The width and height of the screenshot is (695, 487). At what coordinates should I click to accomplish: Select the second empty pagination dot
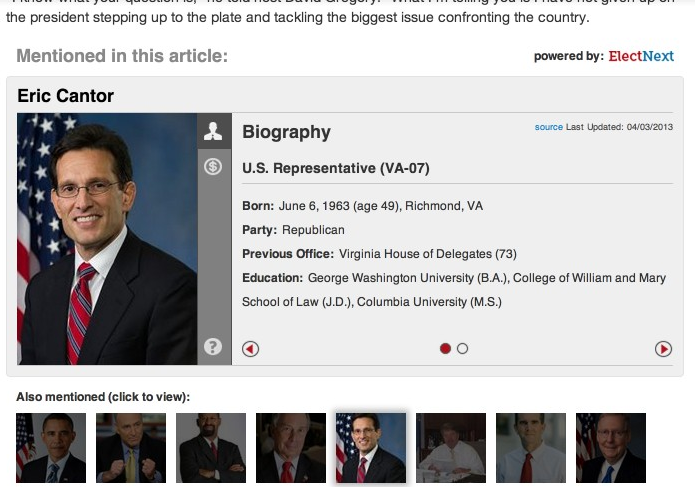pos(462,348)
